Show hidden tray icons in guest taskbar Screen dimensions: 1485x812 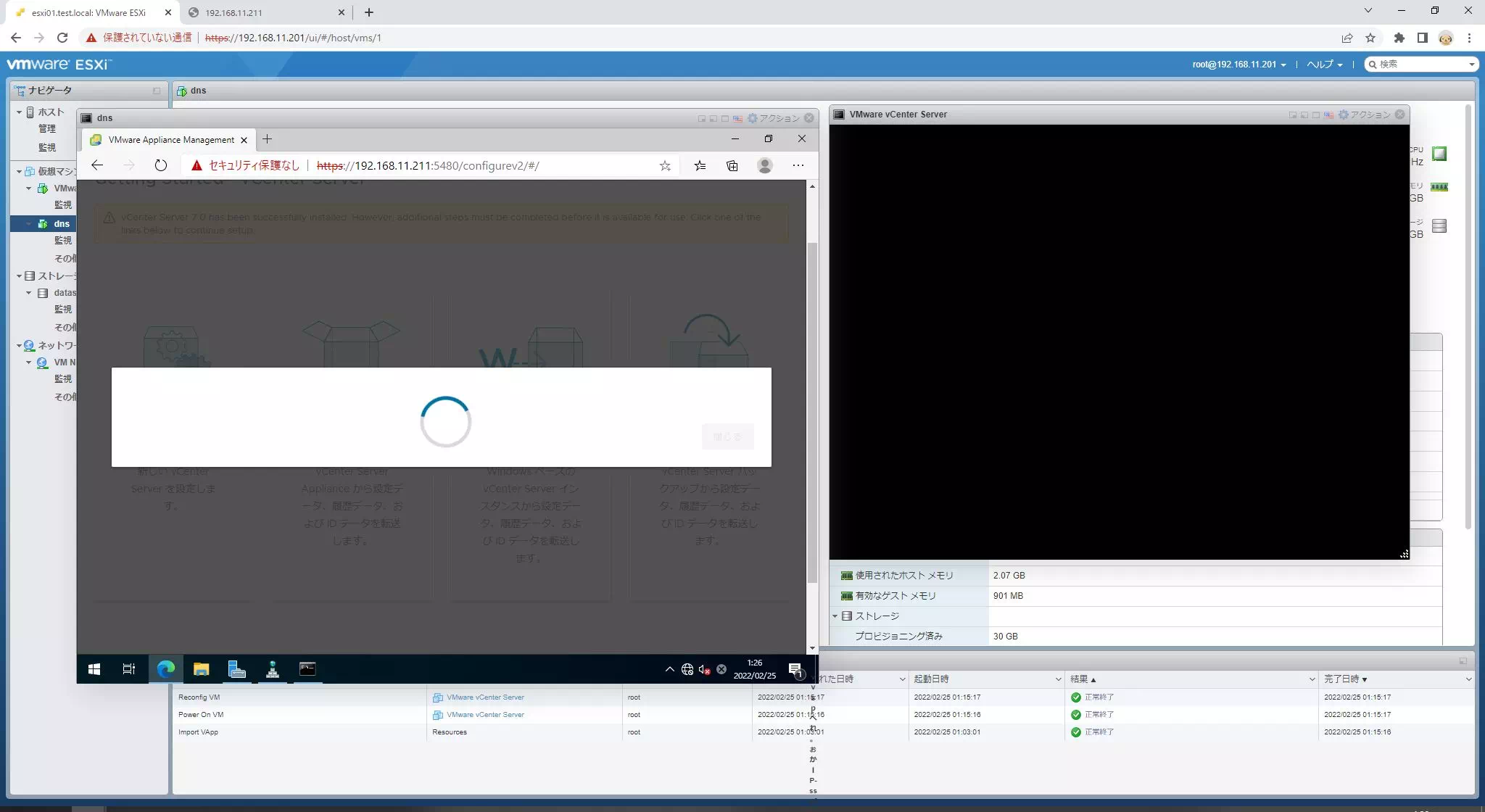point(669,669)
